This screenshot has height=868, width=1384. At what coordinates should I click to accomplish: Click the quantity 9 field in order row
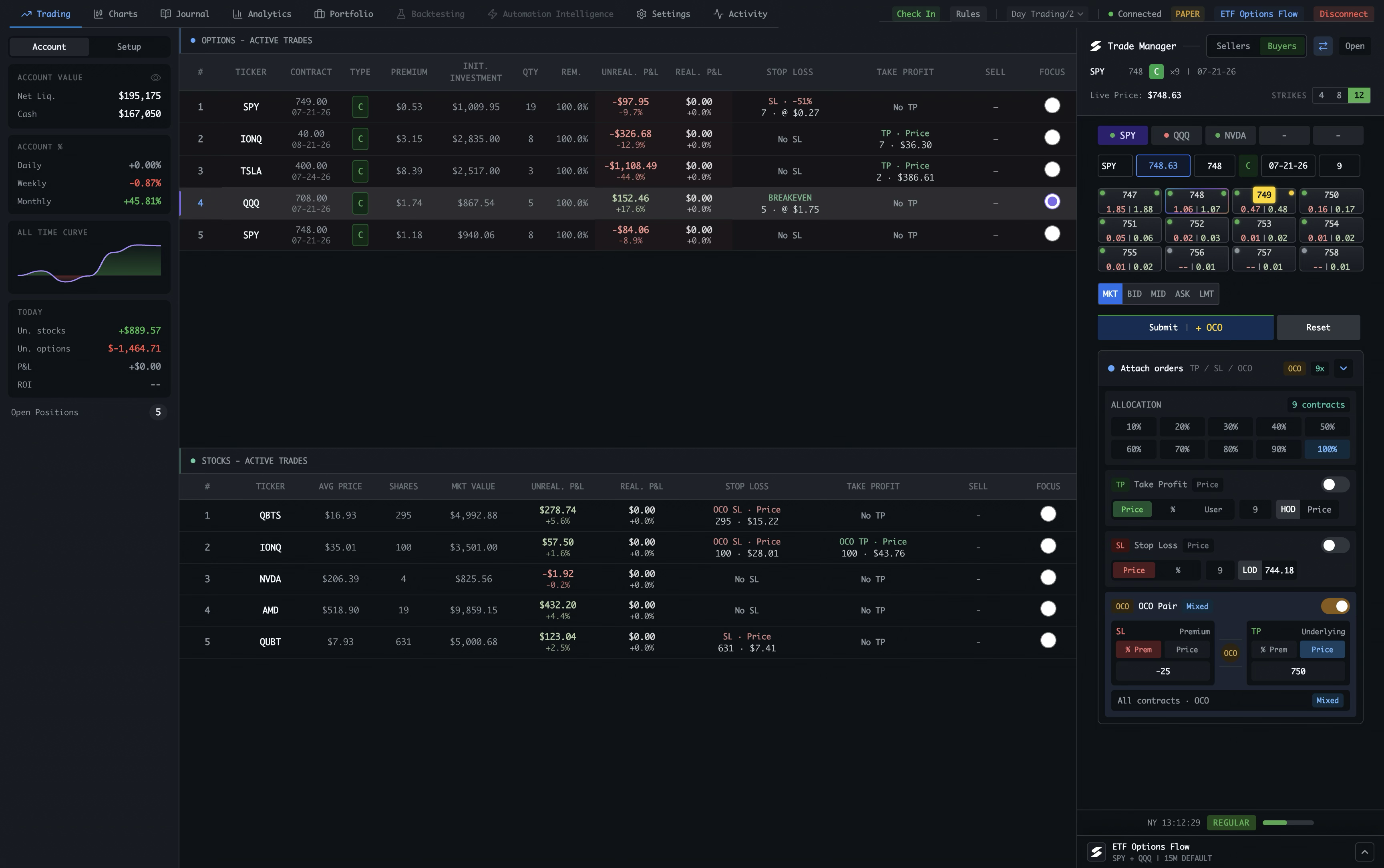click(x=1339, y=166)
